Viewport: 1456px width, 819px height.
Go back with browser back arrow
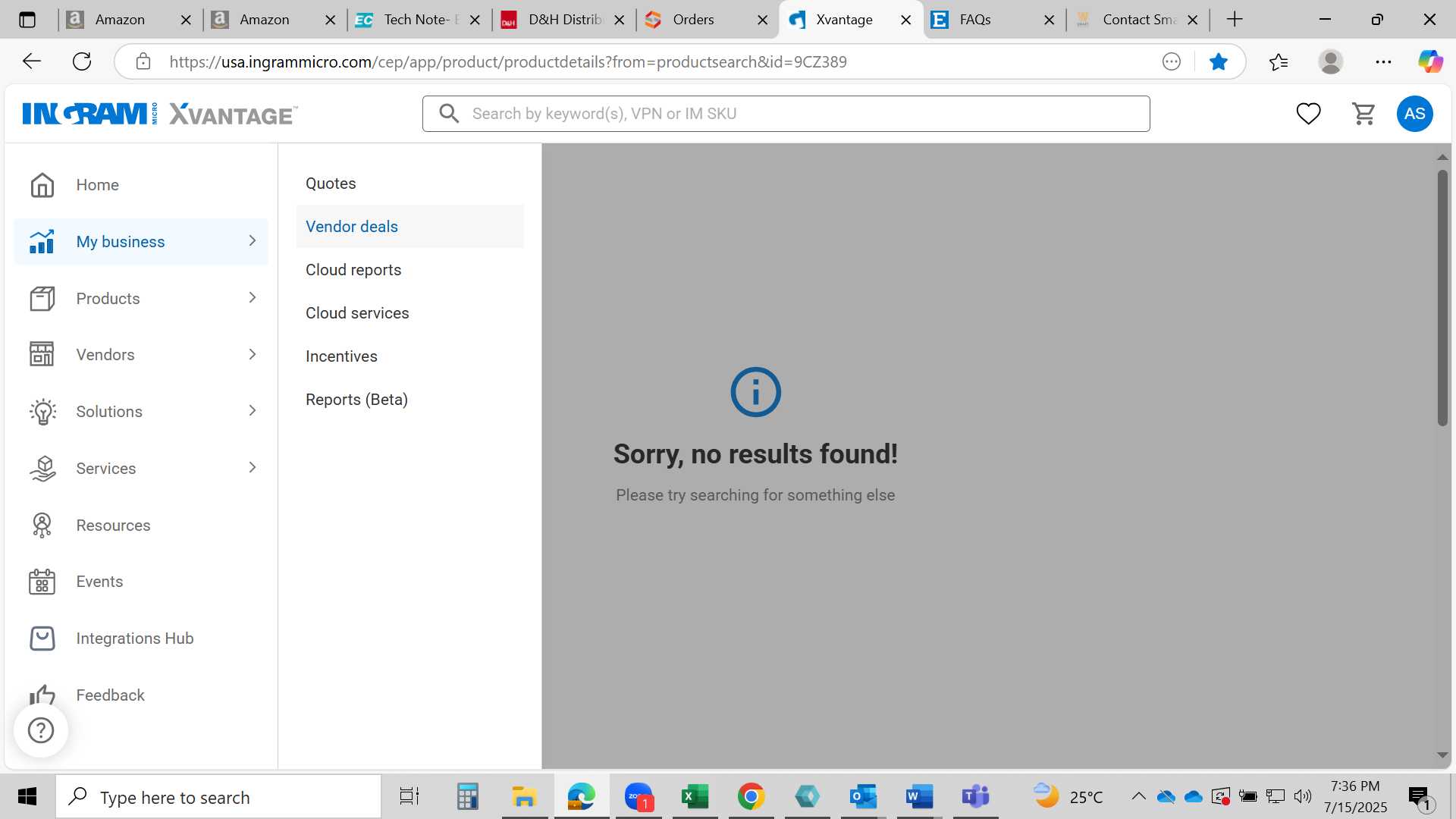[x=32, y=61]
